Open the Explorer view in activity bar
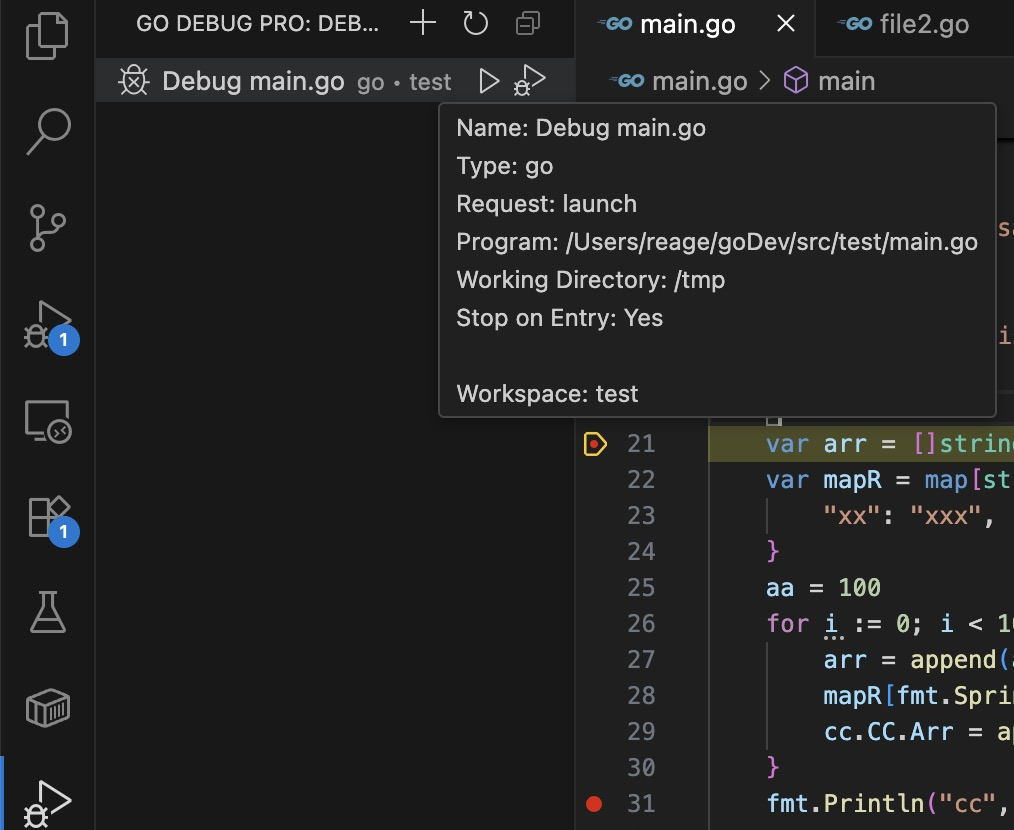1014x830 pixels. tap(47, 36)
